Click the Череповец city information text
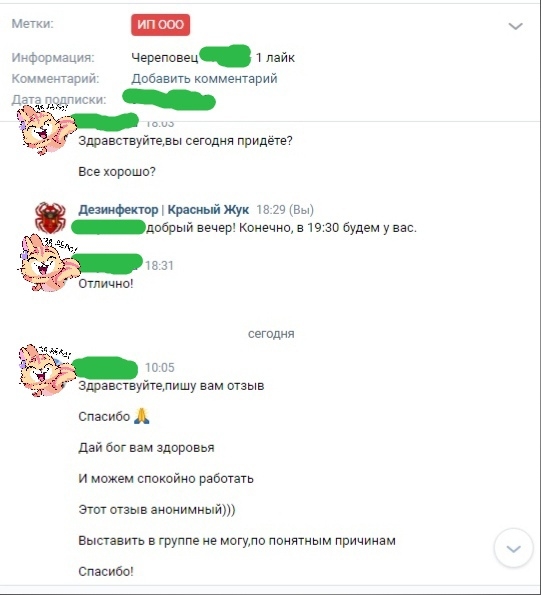The height and width of the screenshot is (595, 541). click(x=165, y=58)
